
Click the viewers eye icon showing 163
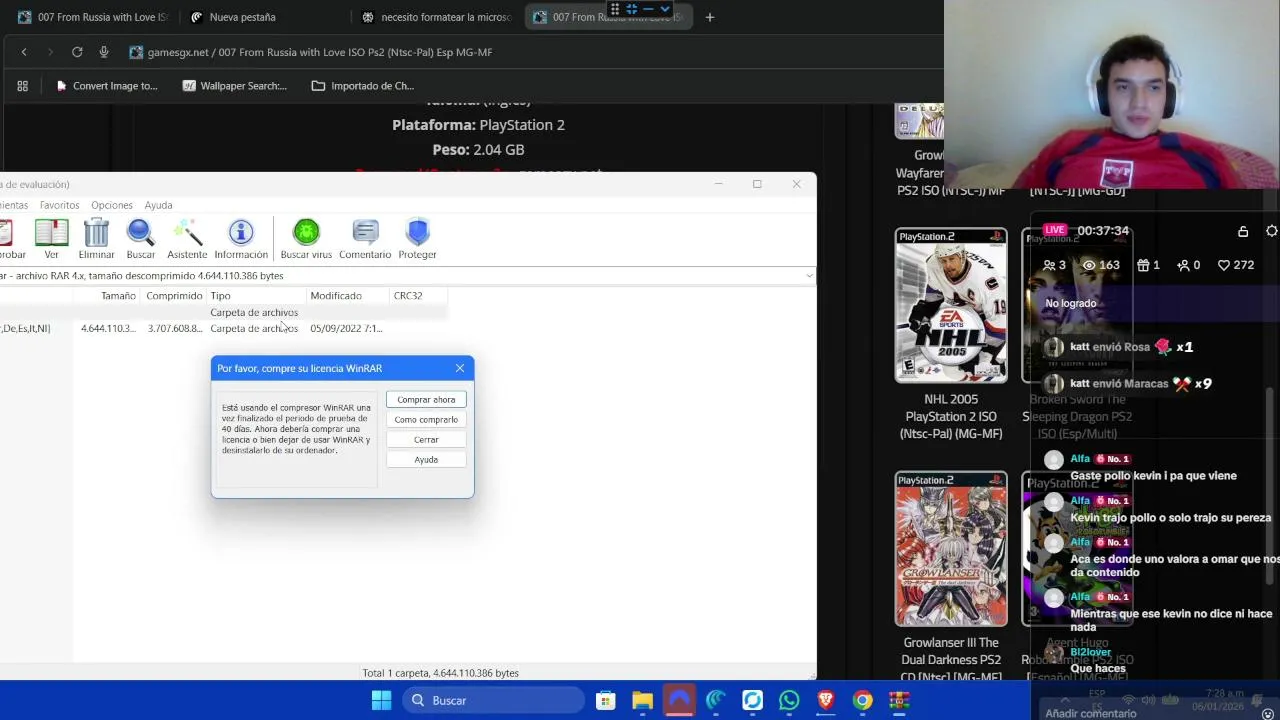coord(1089,265)
